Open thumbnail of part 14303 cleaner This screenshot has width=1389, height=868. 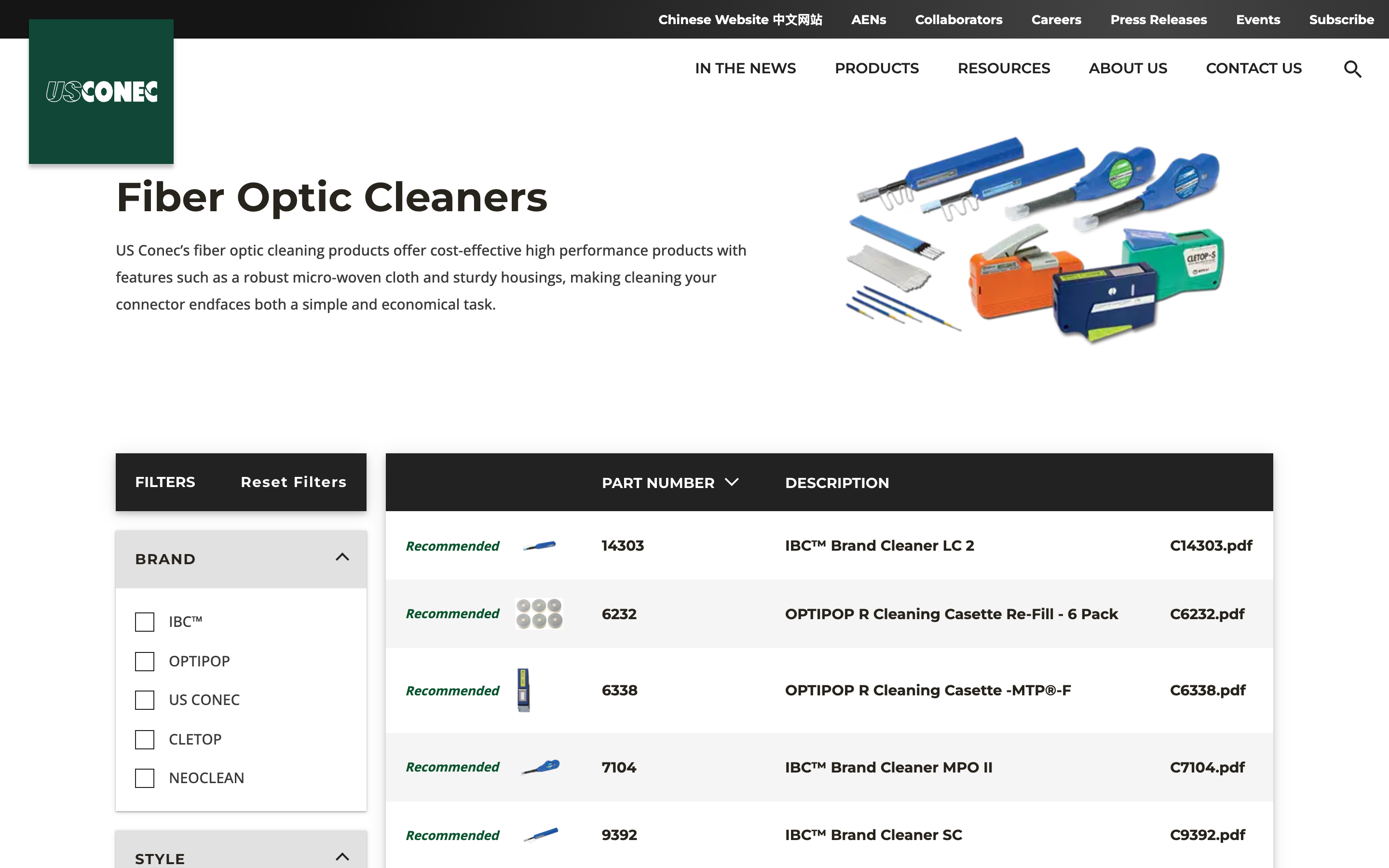click(x=539, y=545)
